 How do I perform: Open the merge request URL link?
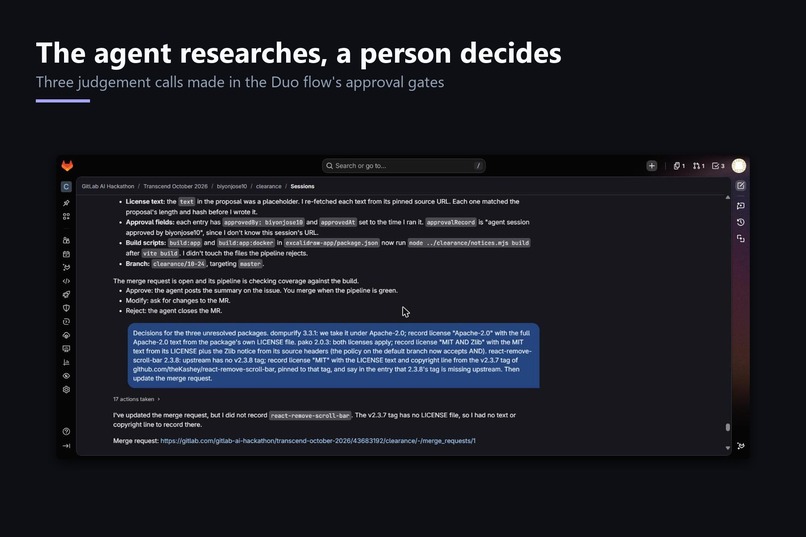click(x=318, y=441)
